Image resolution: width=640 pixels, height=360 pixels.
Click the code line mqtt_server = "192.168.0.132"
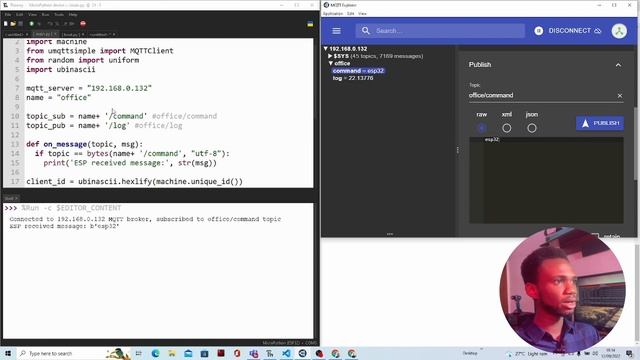89,88
